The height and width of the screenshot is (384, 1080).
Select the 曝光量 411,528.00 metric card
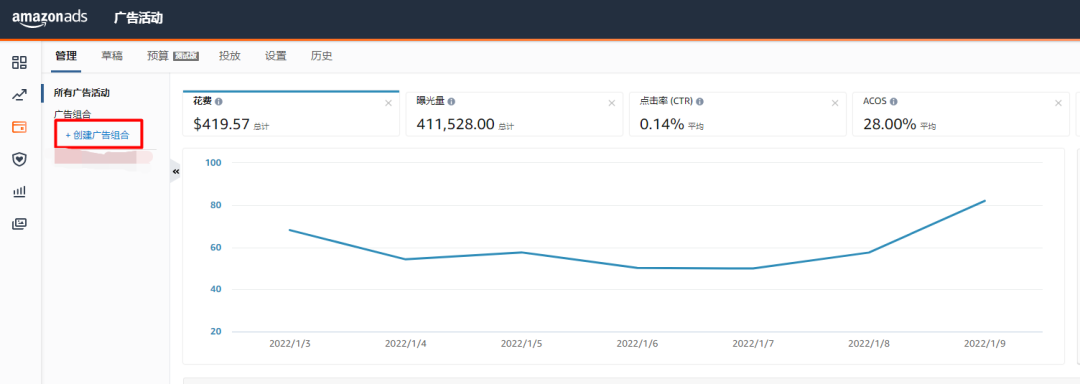coord(514,114)
